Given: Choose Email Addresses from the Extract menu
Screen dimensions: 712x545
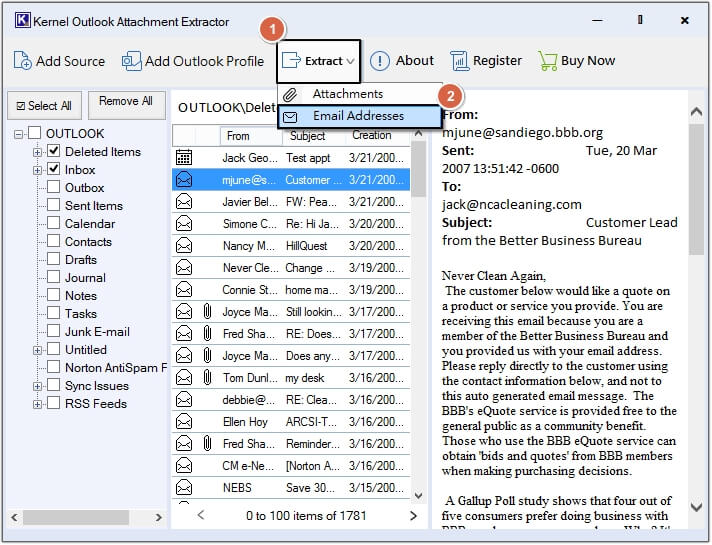Looking at the screenshot, I should pyautogui.click(x=360, y=116).
